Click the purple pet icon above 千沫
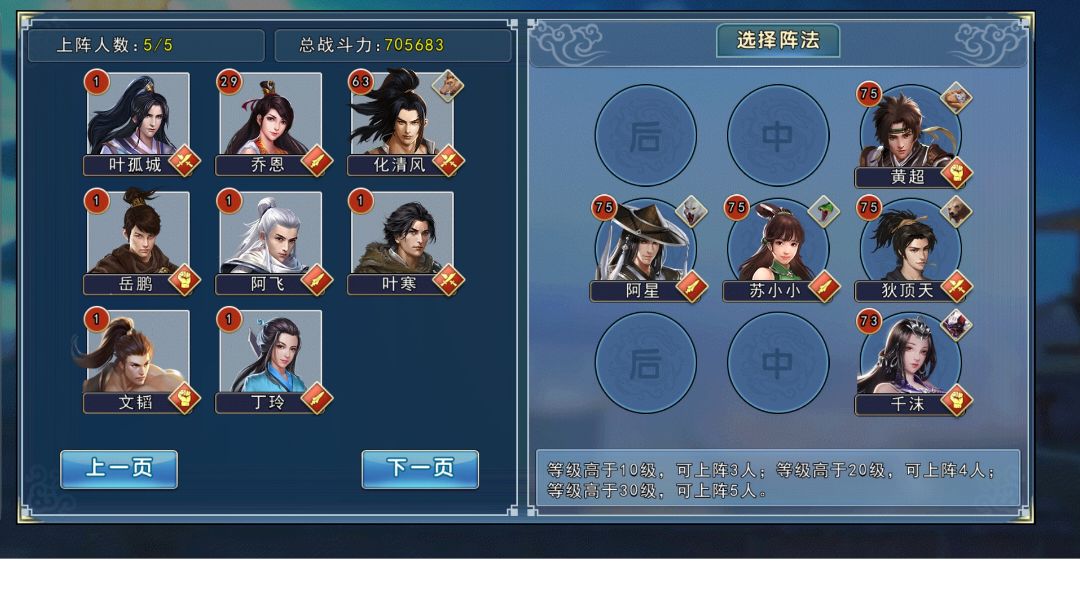Image resolution: width=1080 pixels, height=606 pixels. point(956,325)
